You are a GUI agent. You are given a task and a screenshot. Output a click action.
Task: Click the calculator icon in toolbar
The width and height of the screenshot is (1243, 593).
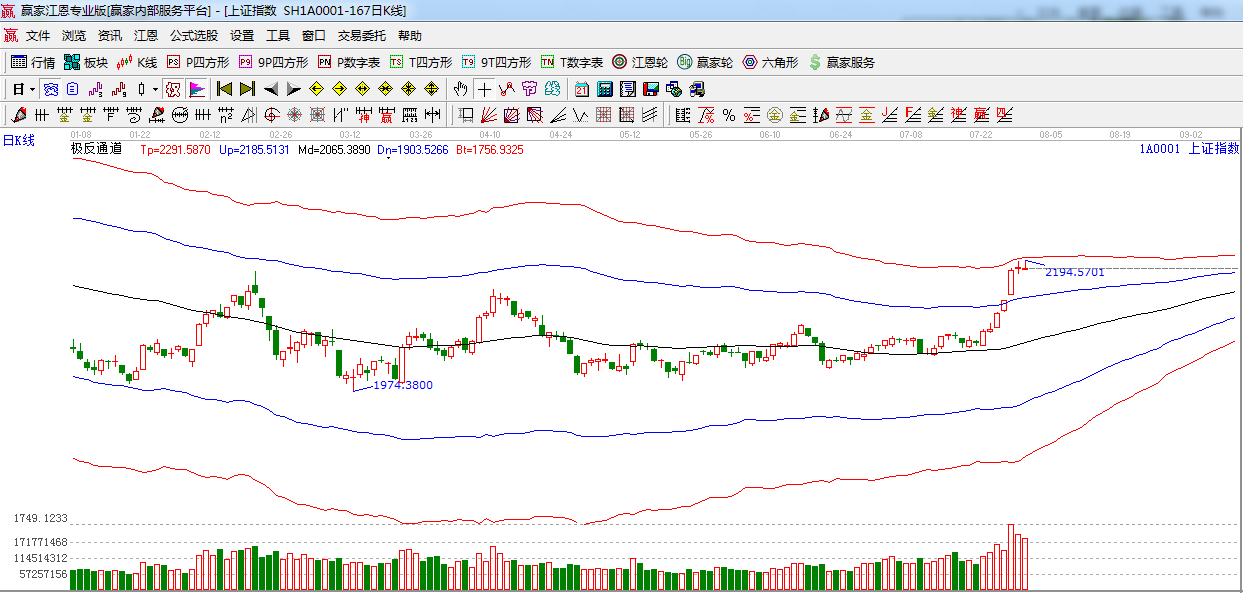point(604,89)
